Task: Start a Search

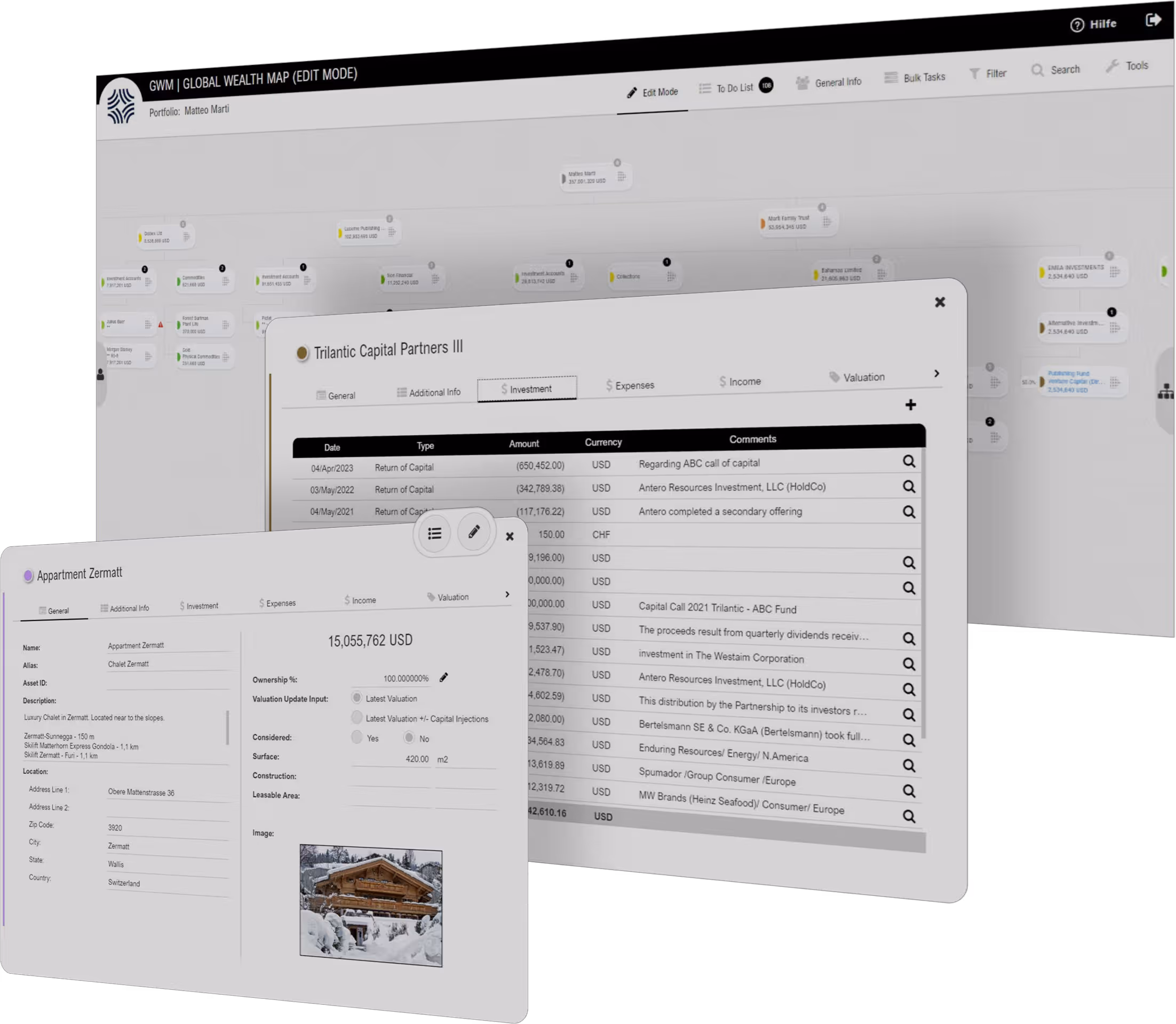Action: point(1038,70)
